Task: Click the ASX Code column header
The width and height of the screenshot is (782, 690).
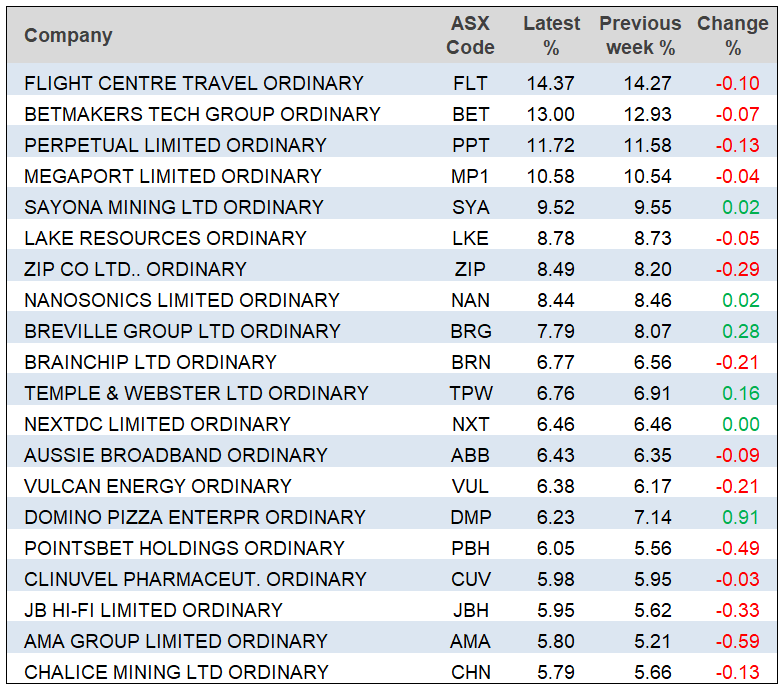Action: point(470,36)
